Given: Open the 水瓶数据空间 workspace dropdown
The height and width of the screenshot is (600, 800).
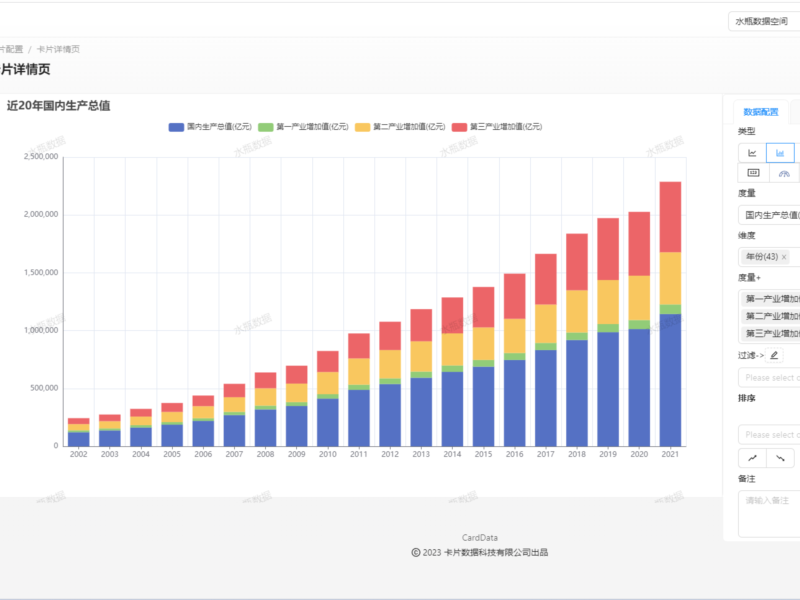Looking at the screenshot, I should [764, 20].
